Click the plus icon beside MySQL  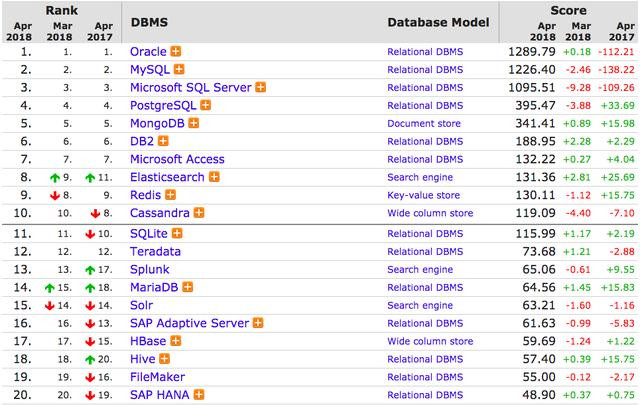tap(180, 69)
